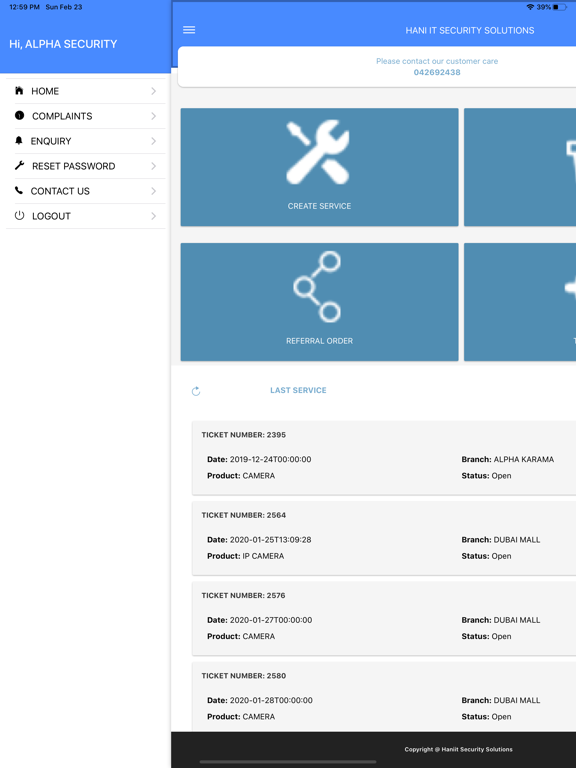
Task: Click the Complaints info icon
Action: click(x=19, y=116)
